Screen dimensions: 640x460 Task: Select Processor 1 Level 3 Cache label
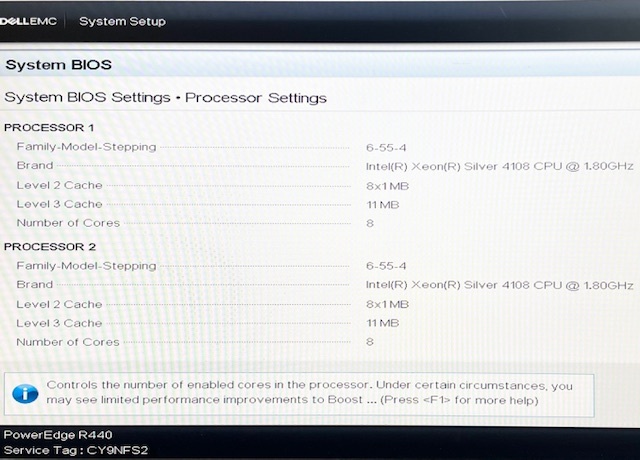click(x=60, y=204)
